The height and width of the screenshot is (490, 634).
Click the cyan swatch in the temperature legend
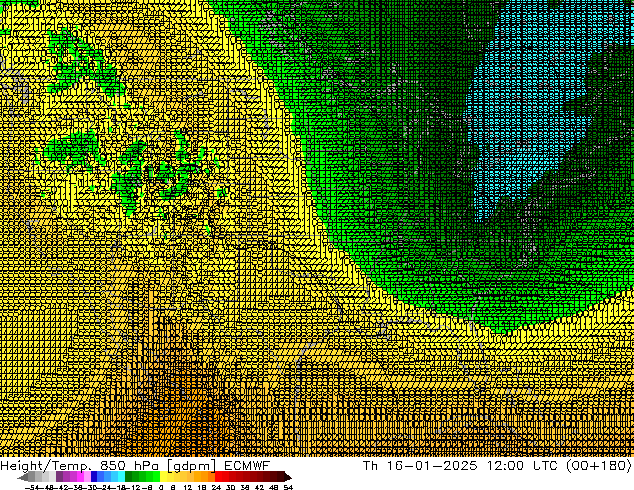click(121, 476)
